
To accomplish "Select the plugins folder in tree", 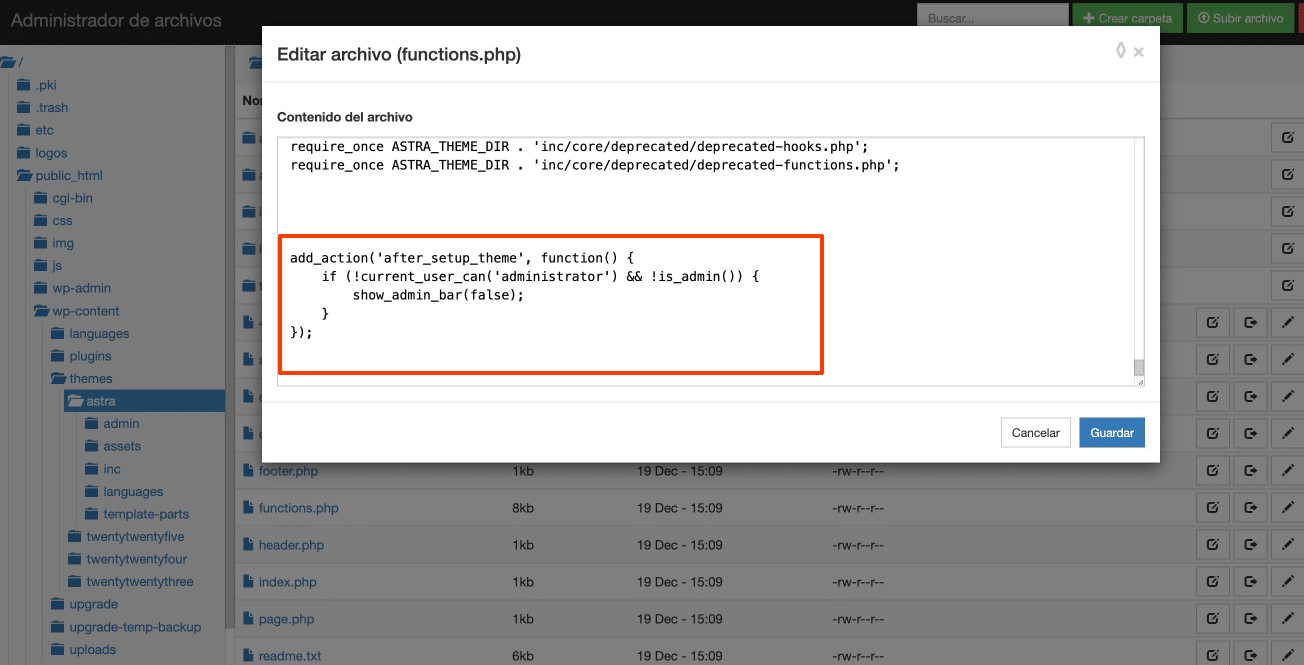I will pyautogui.click(x=90, y=356).
